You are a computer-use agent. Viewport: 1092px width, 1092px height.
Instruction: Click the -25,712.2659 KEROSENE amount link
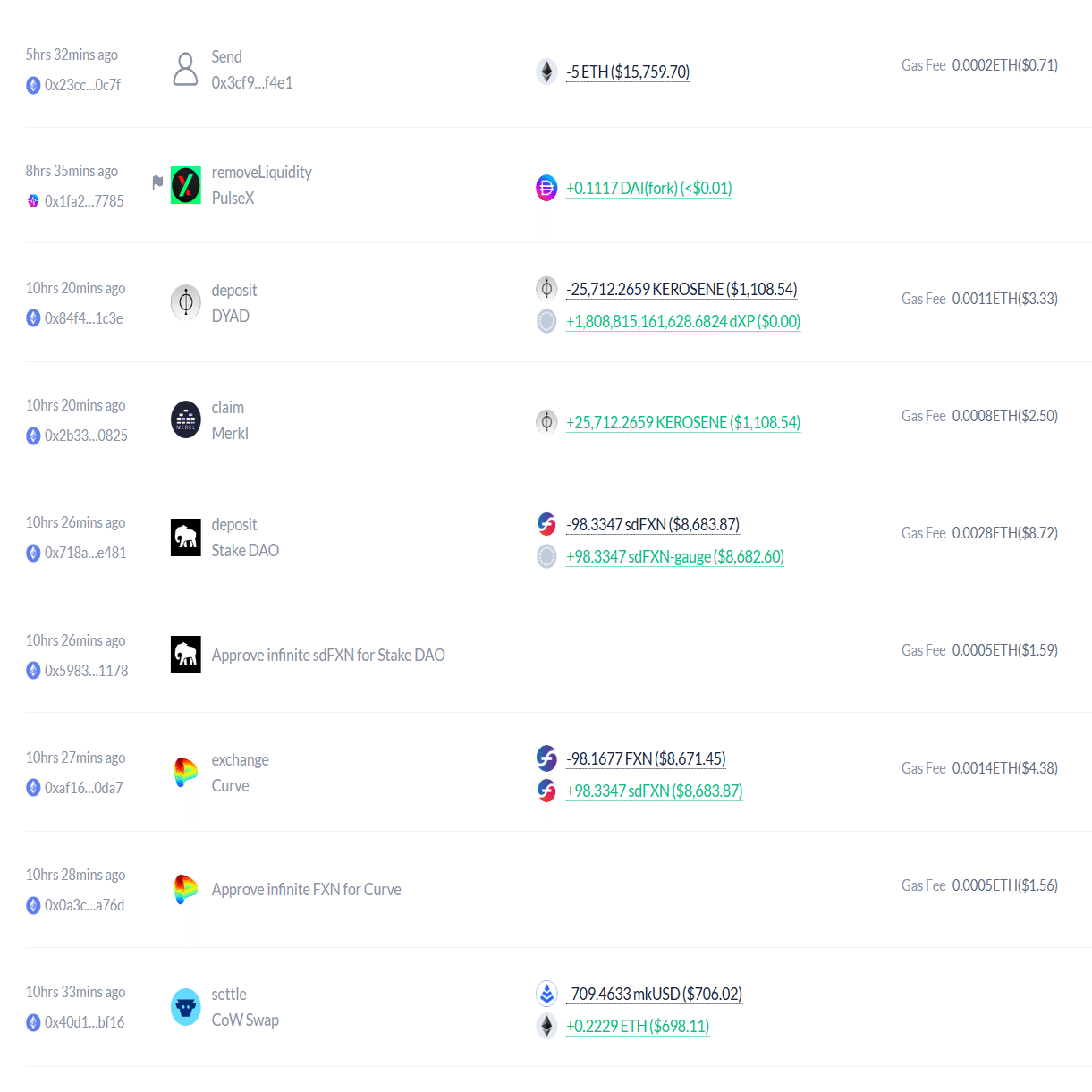[x=681, y=289]
